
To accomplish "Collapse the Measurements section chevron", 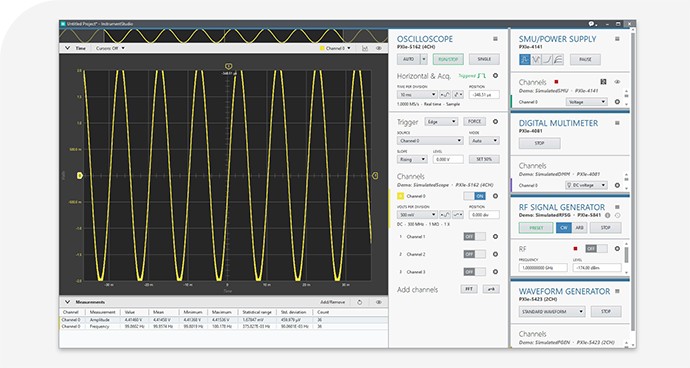I will click(67, 302).
